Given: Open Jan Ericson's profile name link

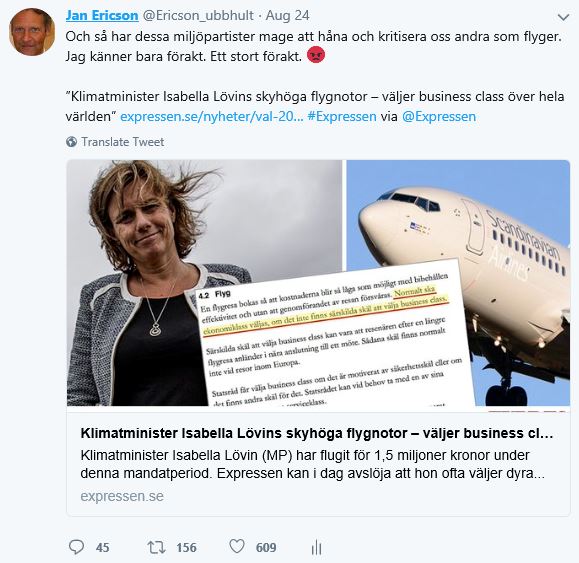Looking at the screenshot, I should [102, 16].
